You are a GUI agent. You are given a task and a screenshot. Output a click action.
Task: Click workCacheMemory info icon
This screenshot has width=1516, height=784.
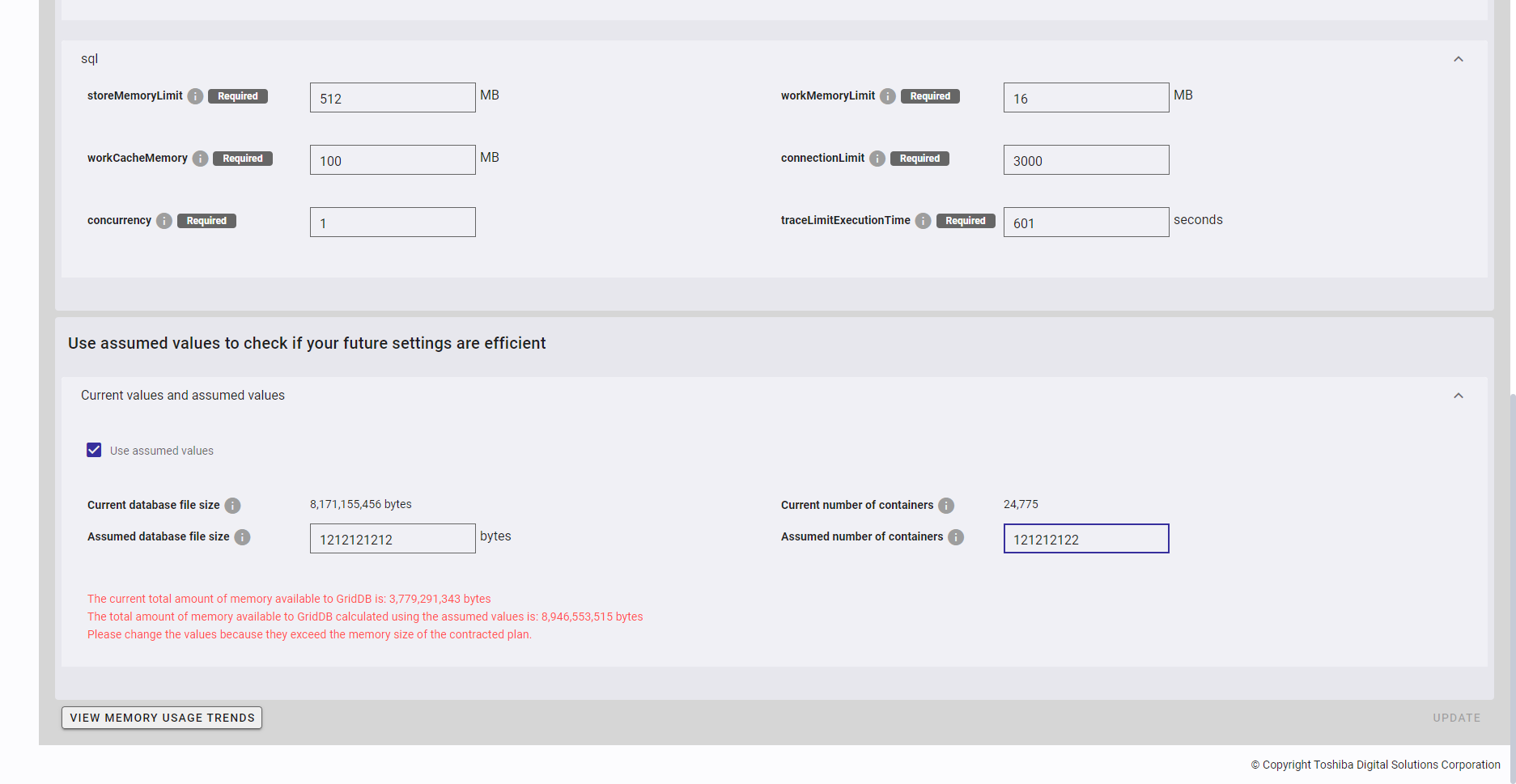[x=200, y=159]
